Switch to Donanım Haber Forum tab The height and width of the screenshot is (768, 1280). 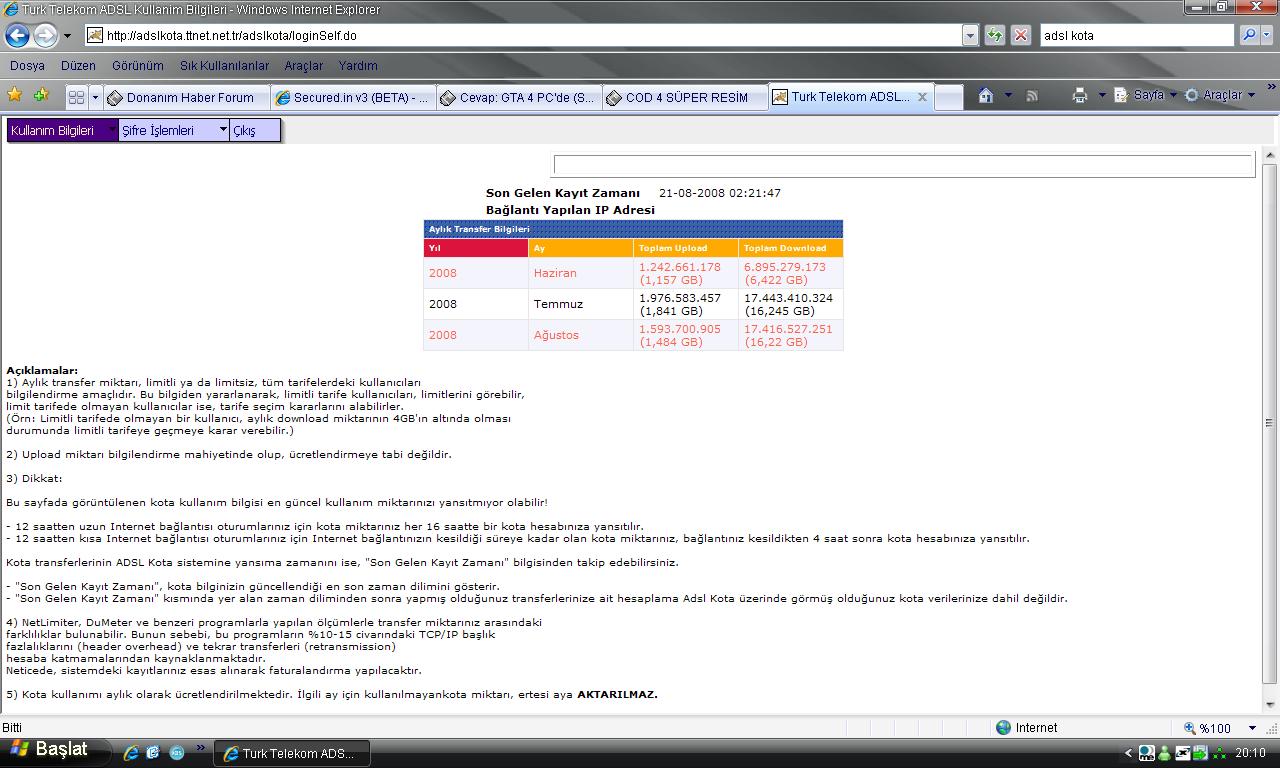pos(187,97)
